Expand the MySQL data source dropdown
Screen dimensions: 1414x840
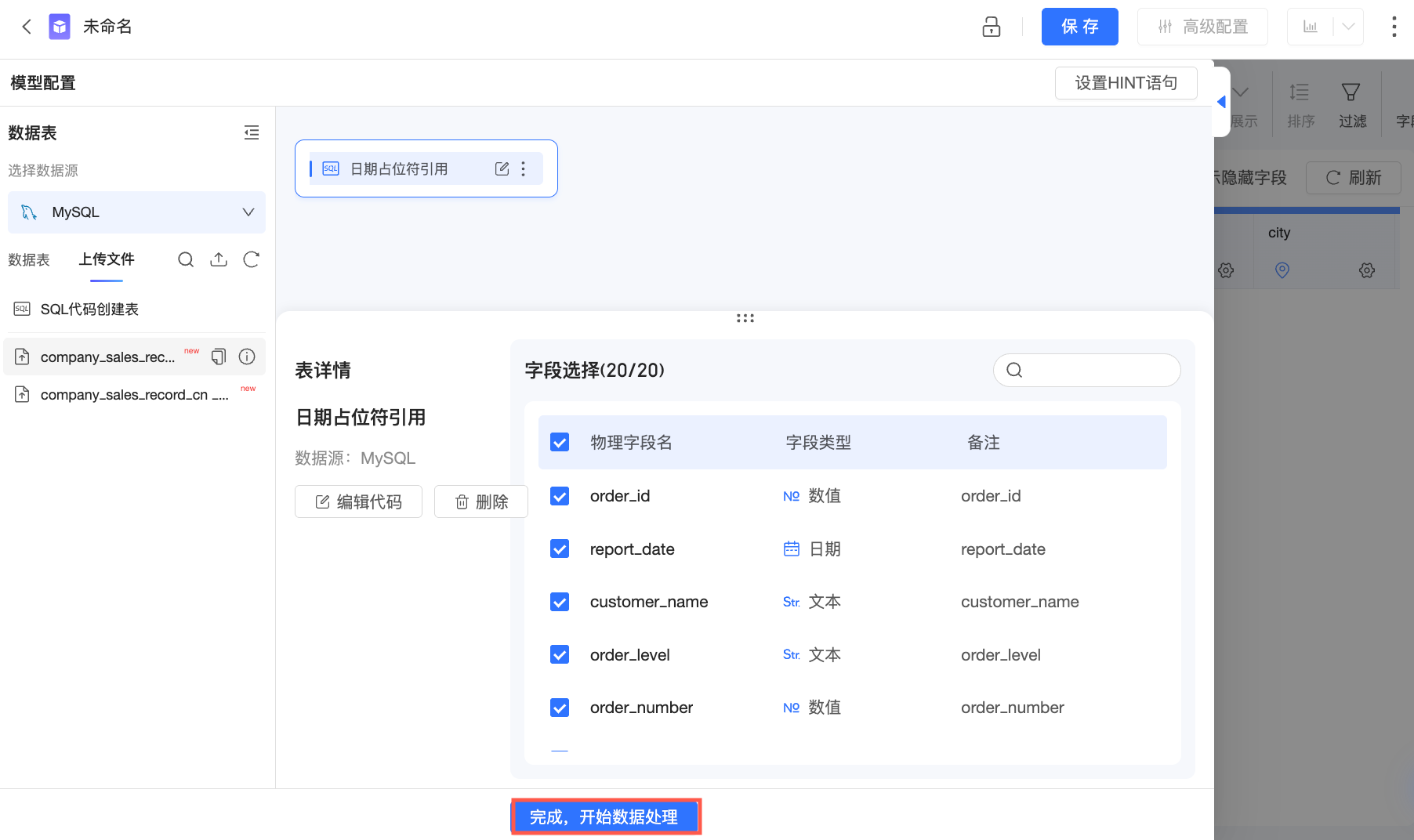pyautogui.click(x=248, y=212)
